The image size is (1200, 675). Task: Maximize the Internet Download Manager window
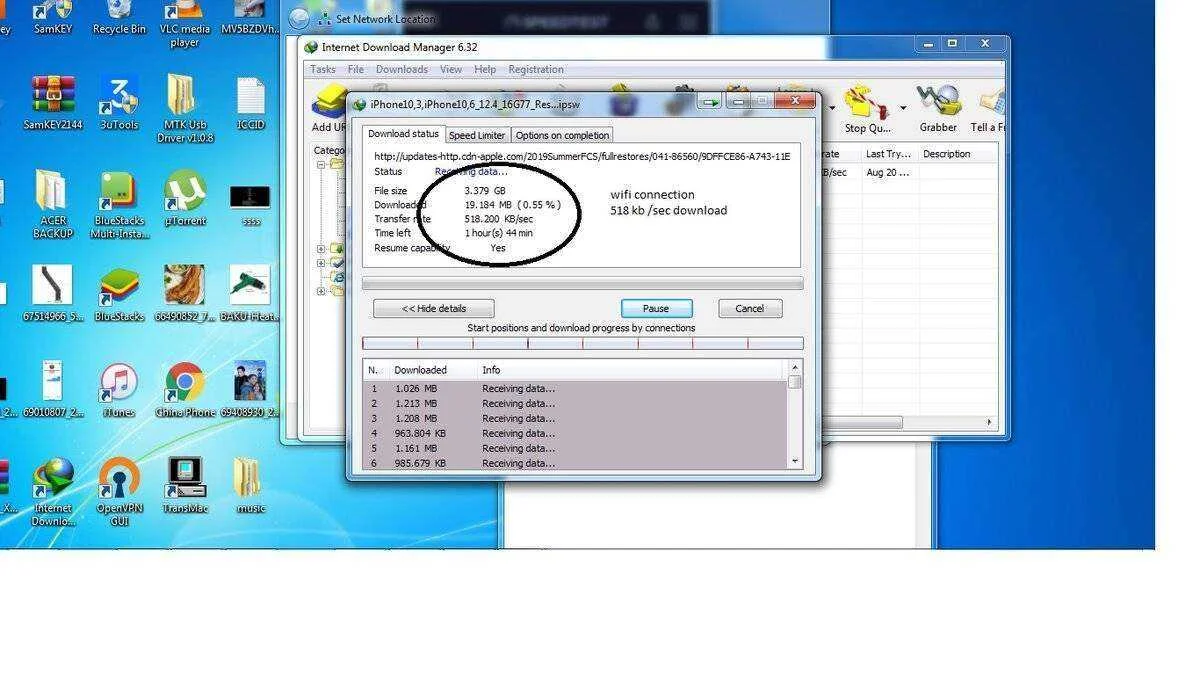[953, 44]
